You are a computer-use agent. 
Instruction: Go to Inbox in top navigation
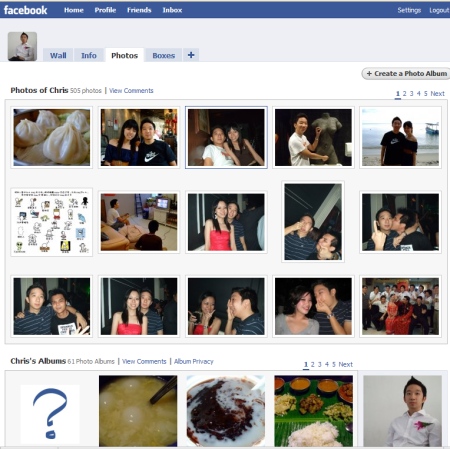pyautogui.click(x=172, y=10)
